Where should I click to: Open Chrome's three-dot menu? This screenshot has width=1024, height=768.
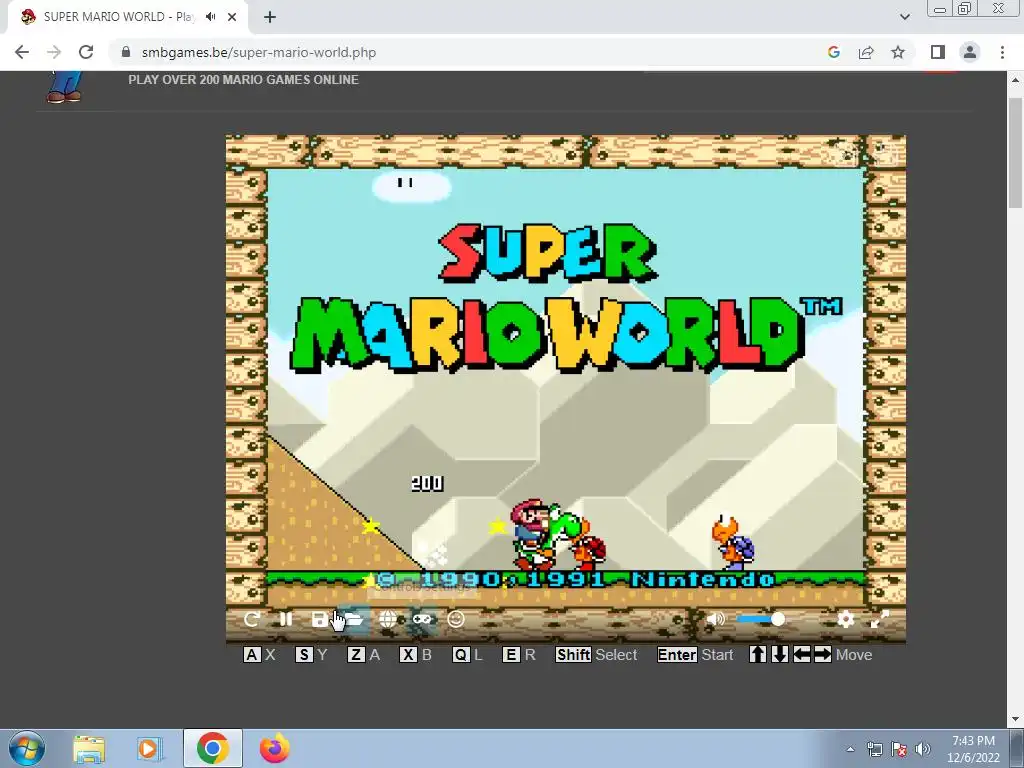click(x=1002, y=52)
